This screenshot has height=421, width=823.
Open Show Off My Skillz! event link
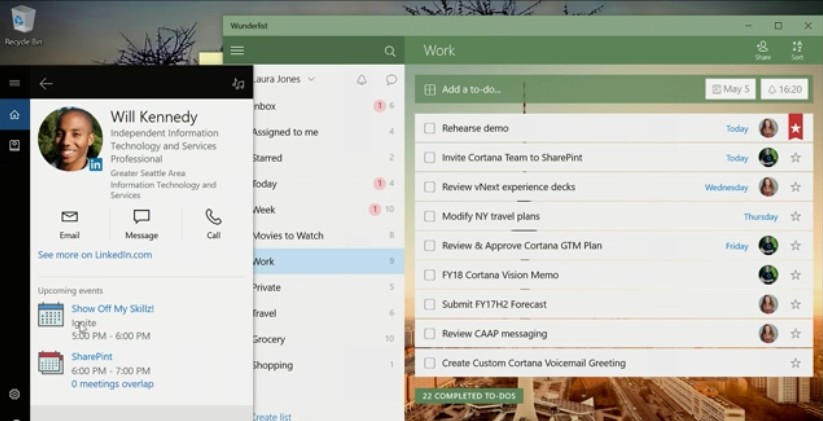[113, 309]
